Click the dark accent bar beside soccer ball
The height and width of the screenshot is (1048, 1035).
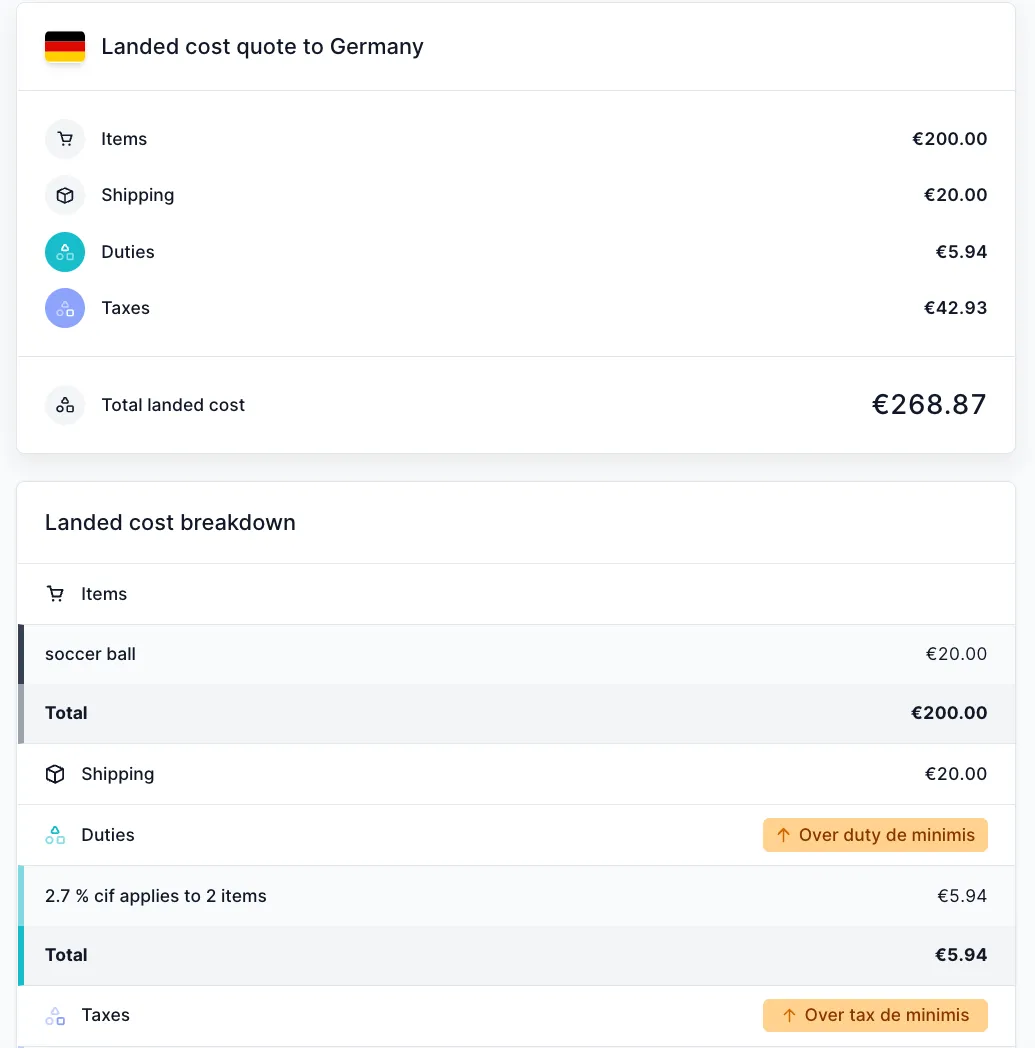coord(20,654)
